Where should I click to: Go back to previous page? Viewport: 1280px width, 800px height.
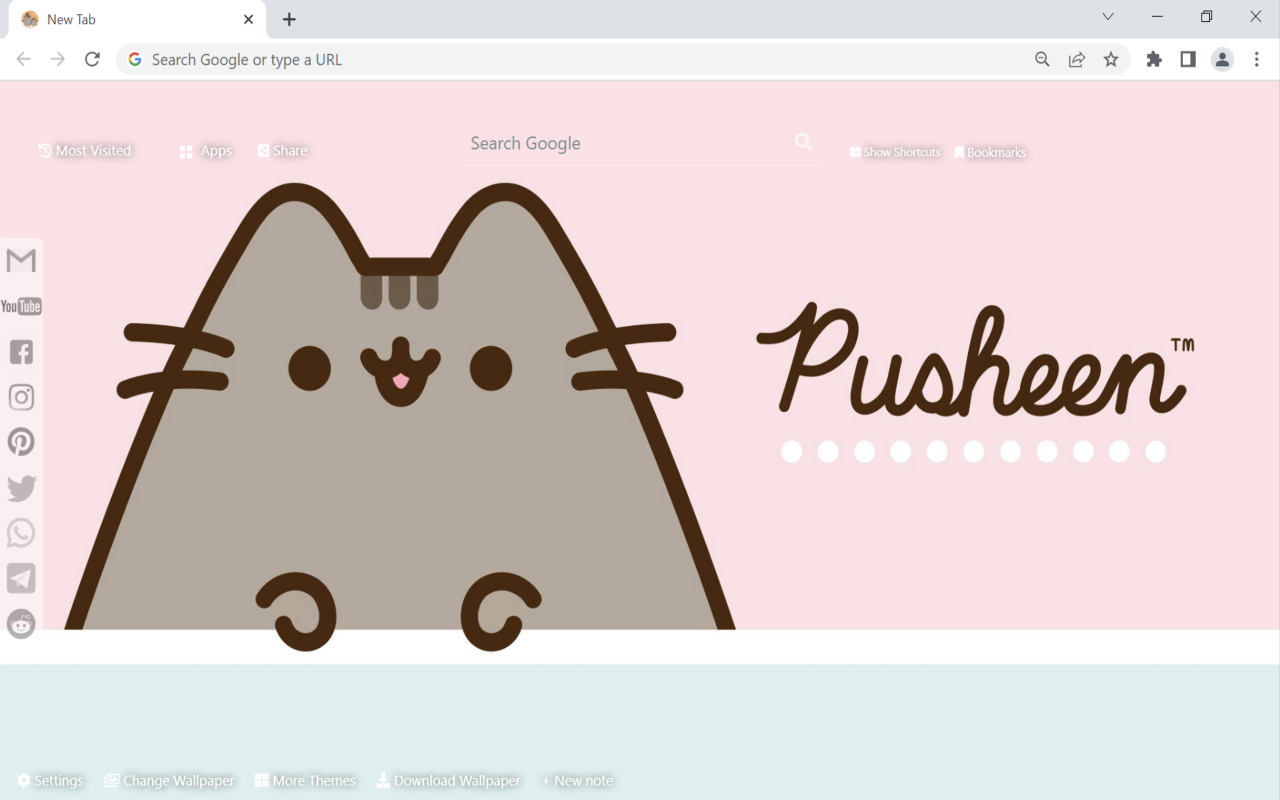point(24,59)
